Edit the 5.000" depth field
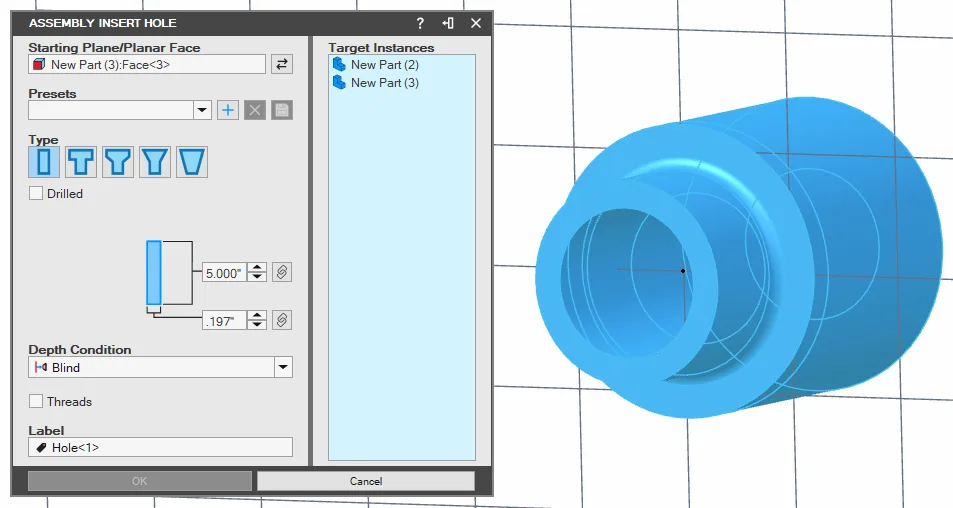Image resolution: width=953 pixels, height=508 pixels. [225, 273]
